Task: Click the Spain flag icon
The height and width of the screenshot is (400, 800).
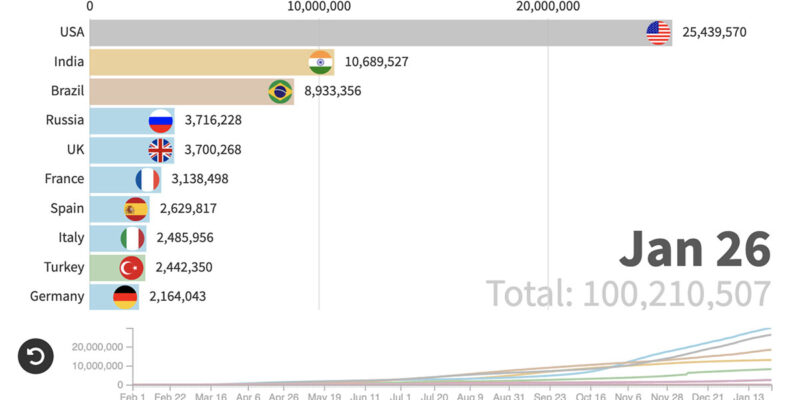Action: pyautogui.click(x=136, y=209)
